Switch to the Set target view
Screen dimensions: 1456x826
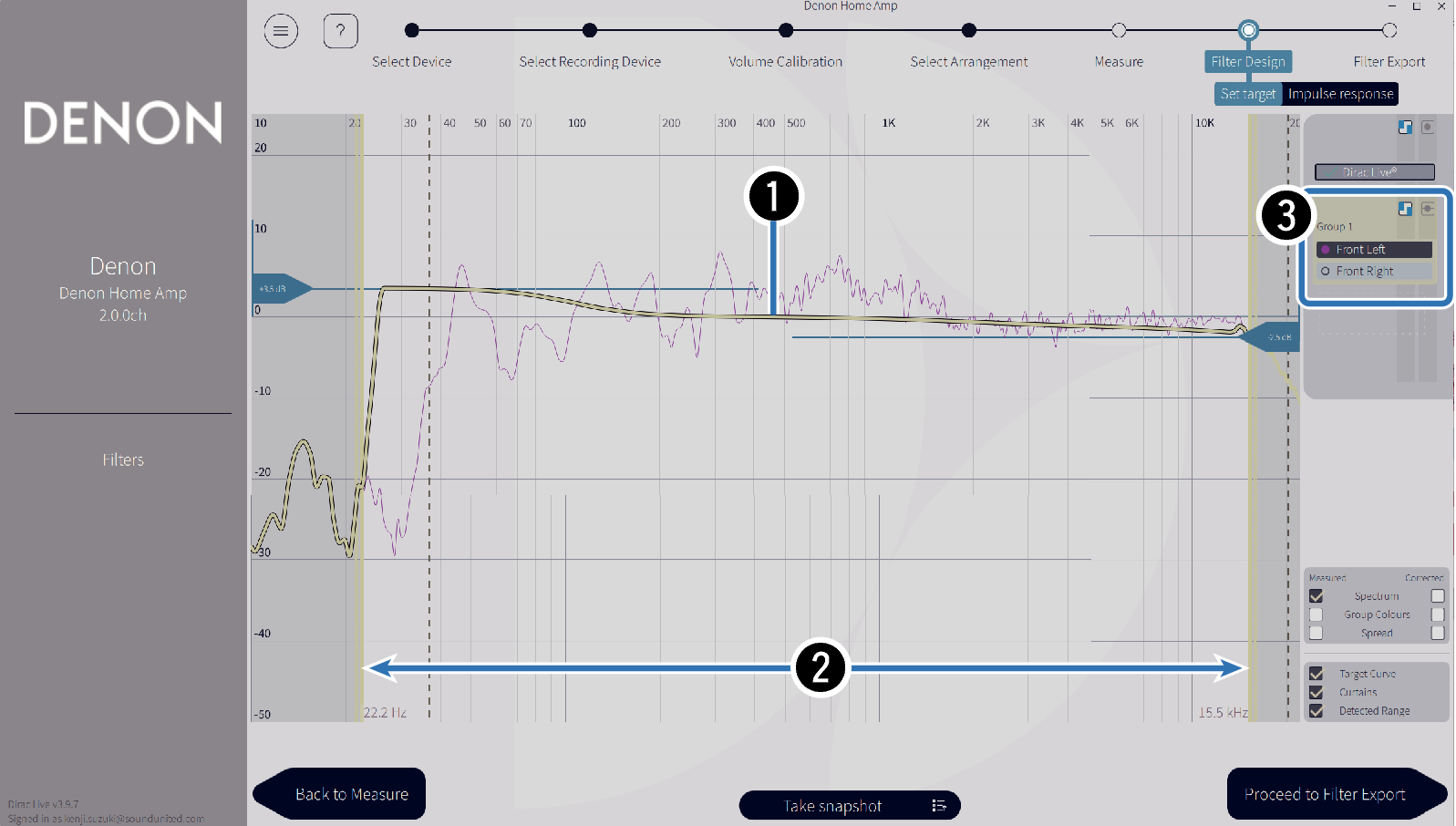pyautogui.click(x=1248, y=94)
